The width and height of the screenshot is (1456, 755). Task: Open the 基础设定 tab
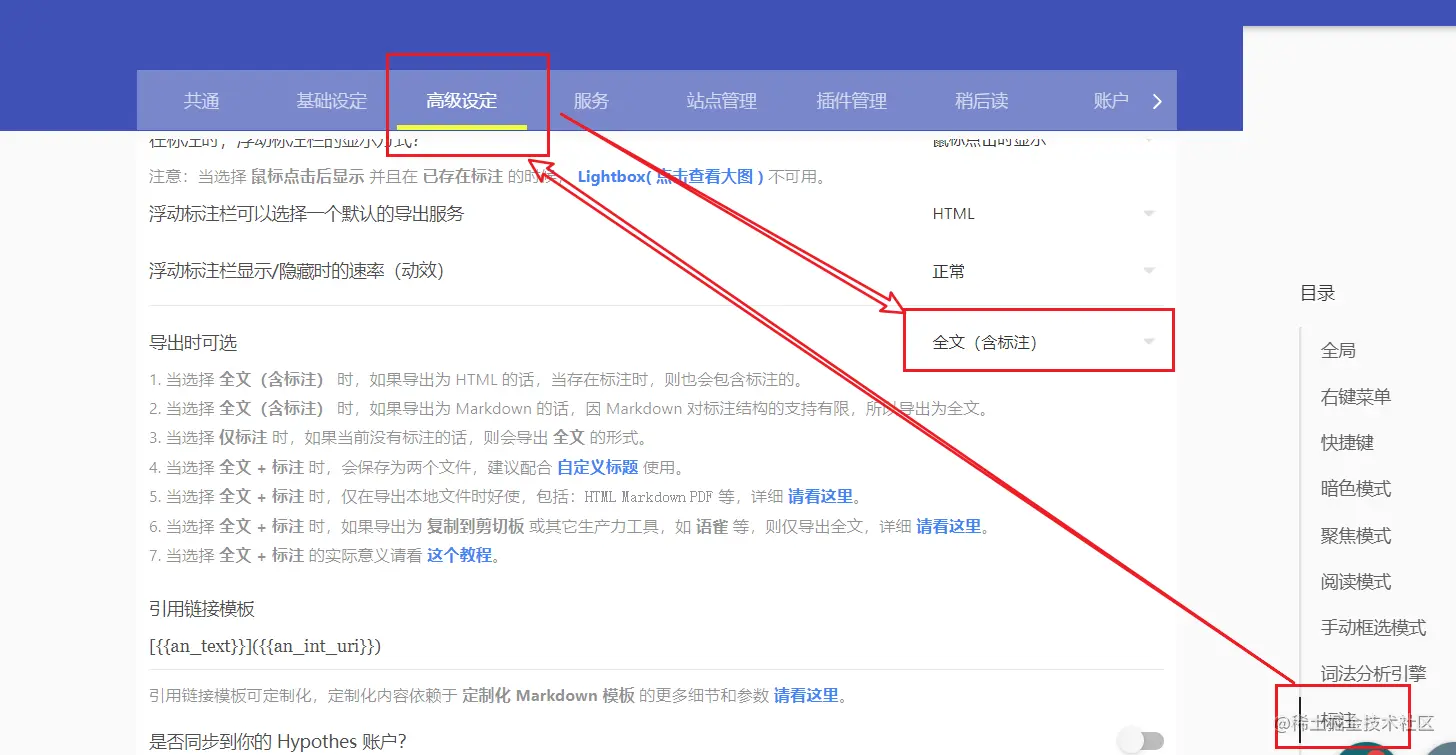pyautogui.click(x=331, y=100)
